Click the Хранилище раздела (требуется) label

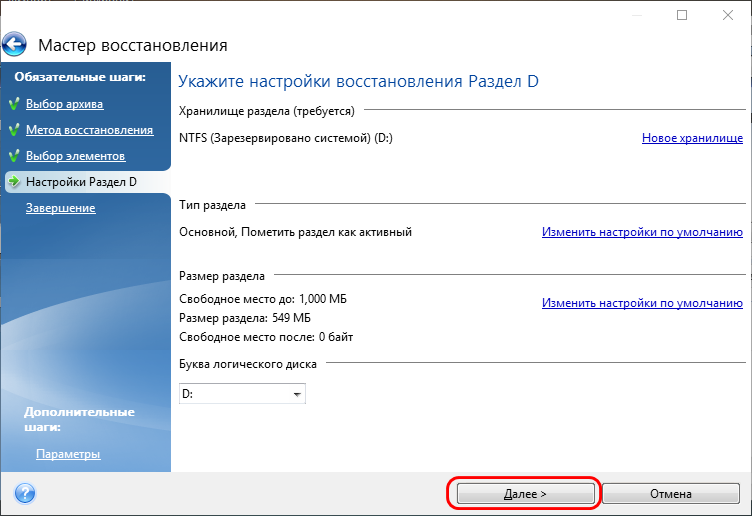tap(267, 111)
